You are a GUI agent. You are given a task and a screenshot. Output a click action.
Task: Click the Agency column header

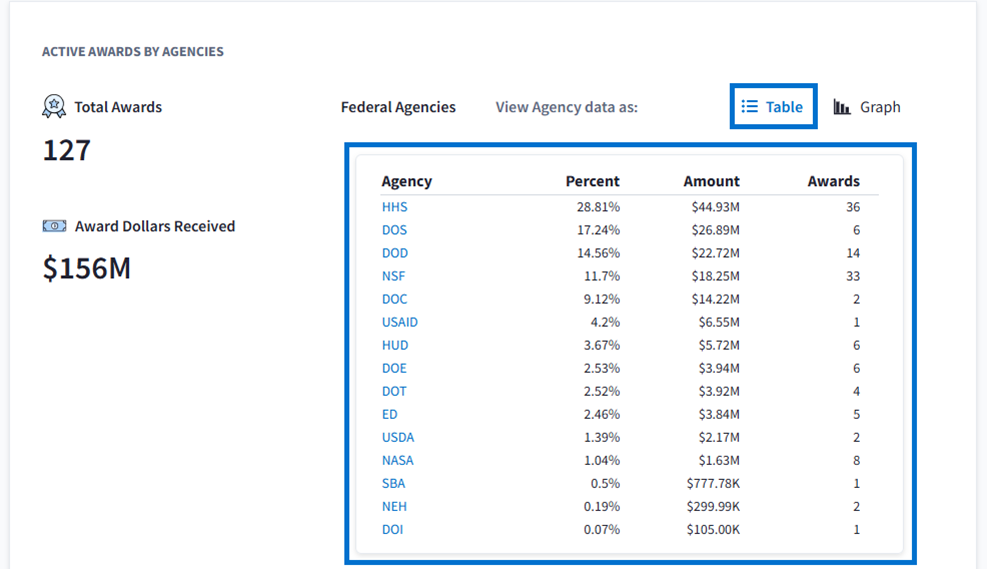(x=406, y=181)
